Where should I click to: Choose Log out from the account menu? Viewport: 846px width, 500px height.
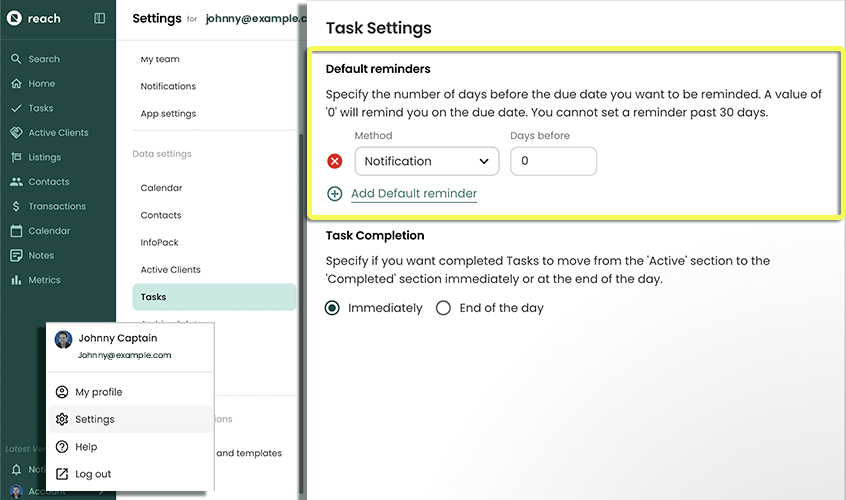[x=93, y=474]
